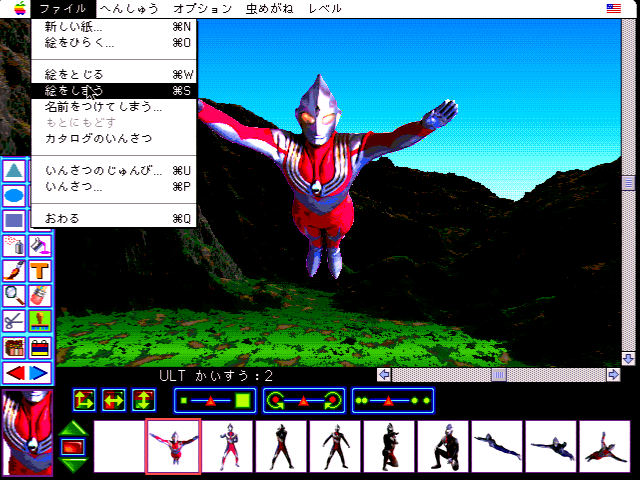Viewport: 640px width, 480px height.
Task: Select the dark Ultraman arms-out stamp
Action: (335, 447)
